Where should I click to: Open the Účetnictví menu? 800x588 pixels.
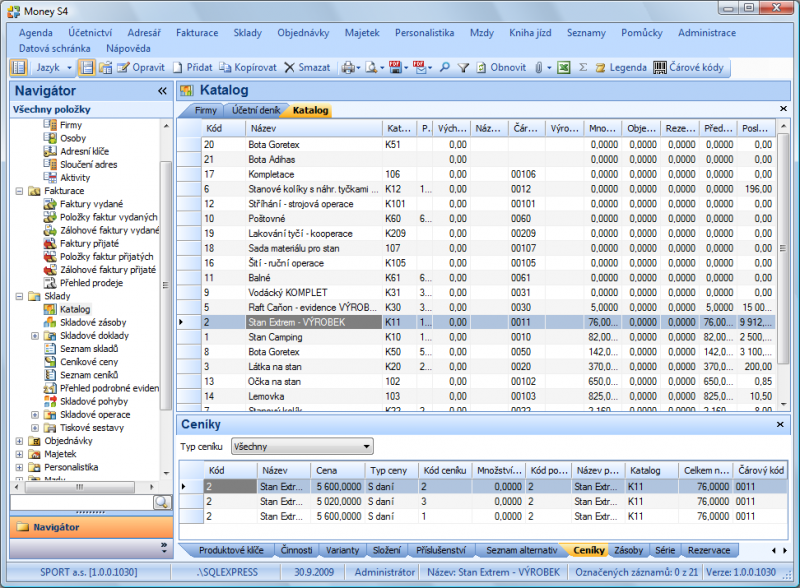tap(90, 33)
